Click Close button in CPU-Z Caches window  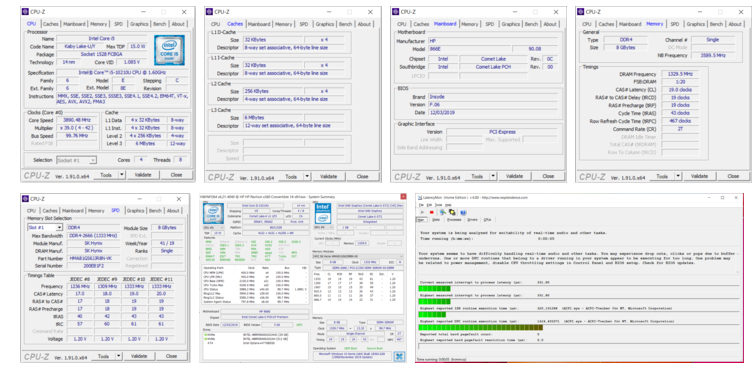[362, 177]
